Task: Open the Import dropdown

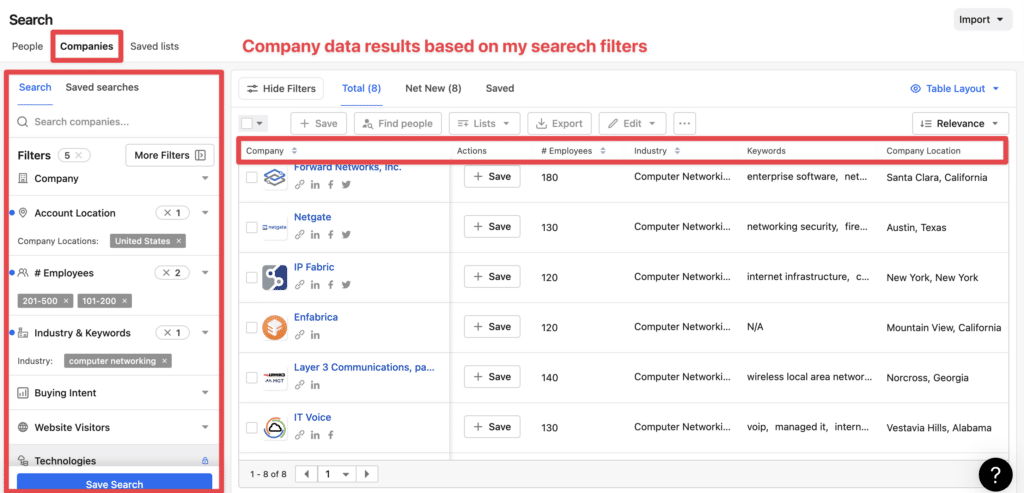Action: click(x=982, y=20)
